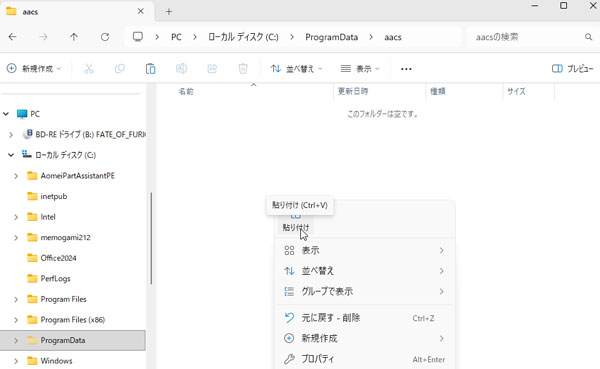The image size is (600, 369).
Task: Sort by サイズ column header
Action: coord(516,91)
